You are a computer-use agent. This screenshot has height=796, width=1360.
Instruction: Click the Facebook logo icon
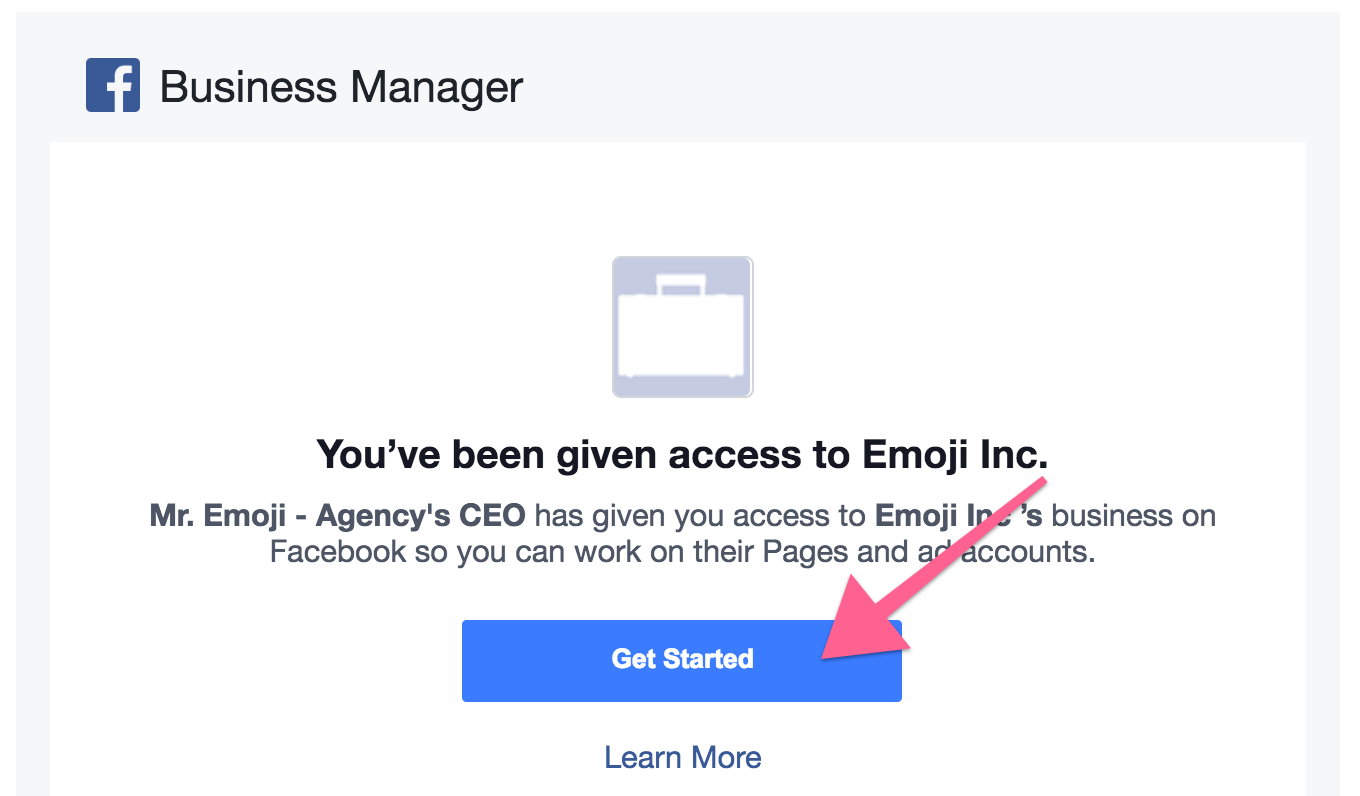point(113,86)
